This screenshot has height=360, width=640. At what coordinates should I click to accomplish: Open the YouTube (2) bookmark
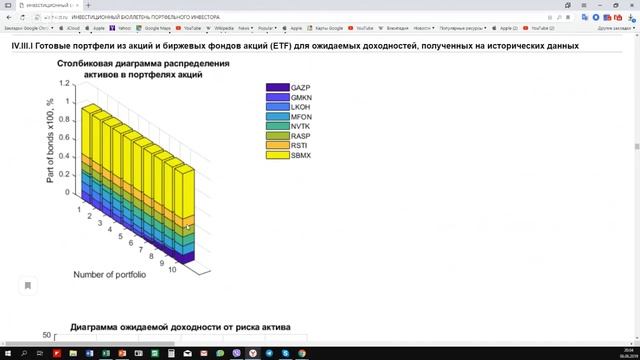tap(539, 28)
